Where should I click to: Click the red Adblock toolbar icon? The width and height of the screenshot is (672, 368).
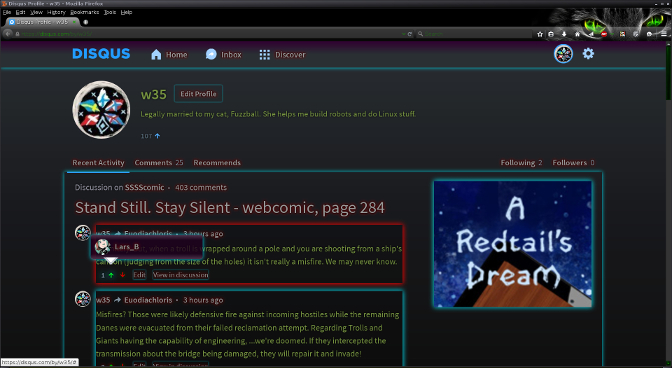[x=604, y=34]
